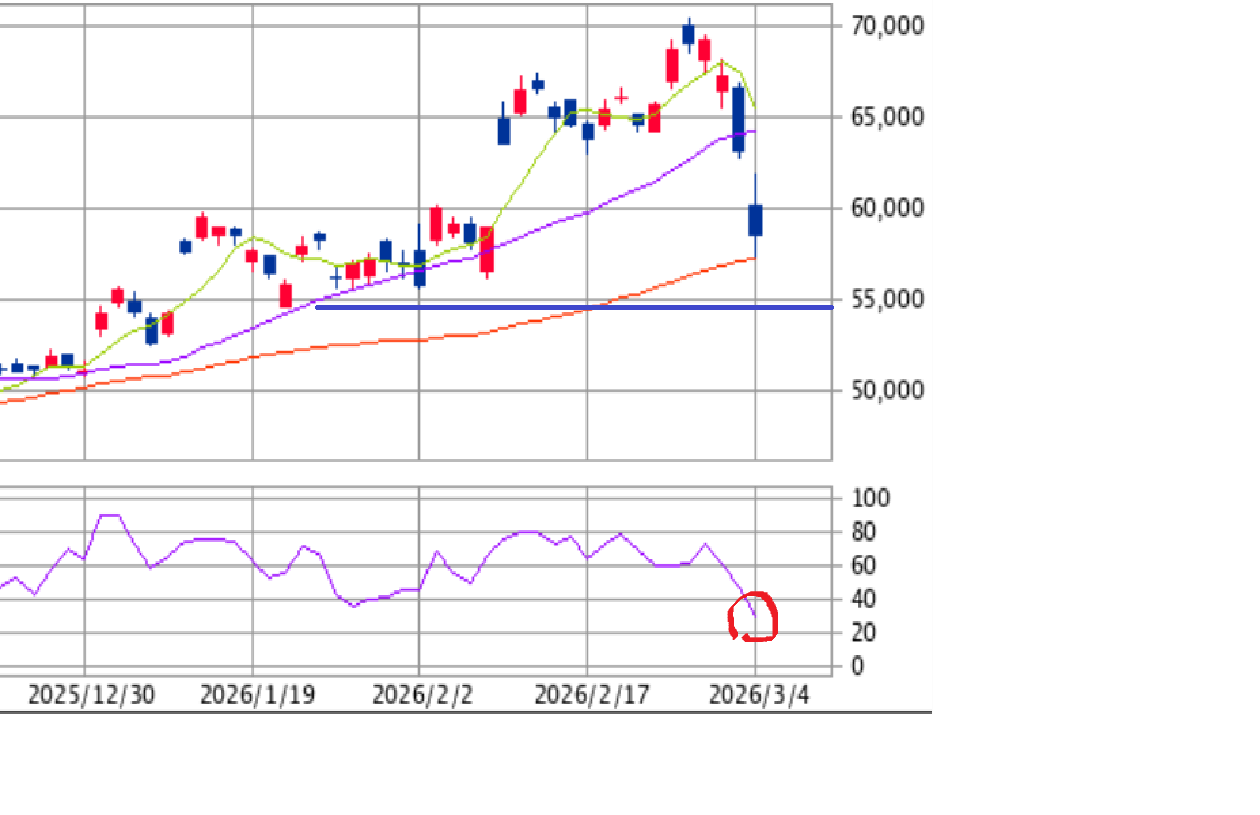Image resolution: width=1260 pixels, height=815 pixels.
Task: Select the 2025/12/30 date label
Action: click(91, 695)
